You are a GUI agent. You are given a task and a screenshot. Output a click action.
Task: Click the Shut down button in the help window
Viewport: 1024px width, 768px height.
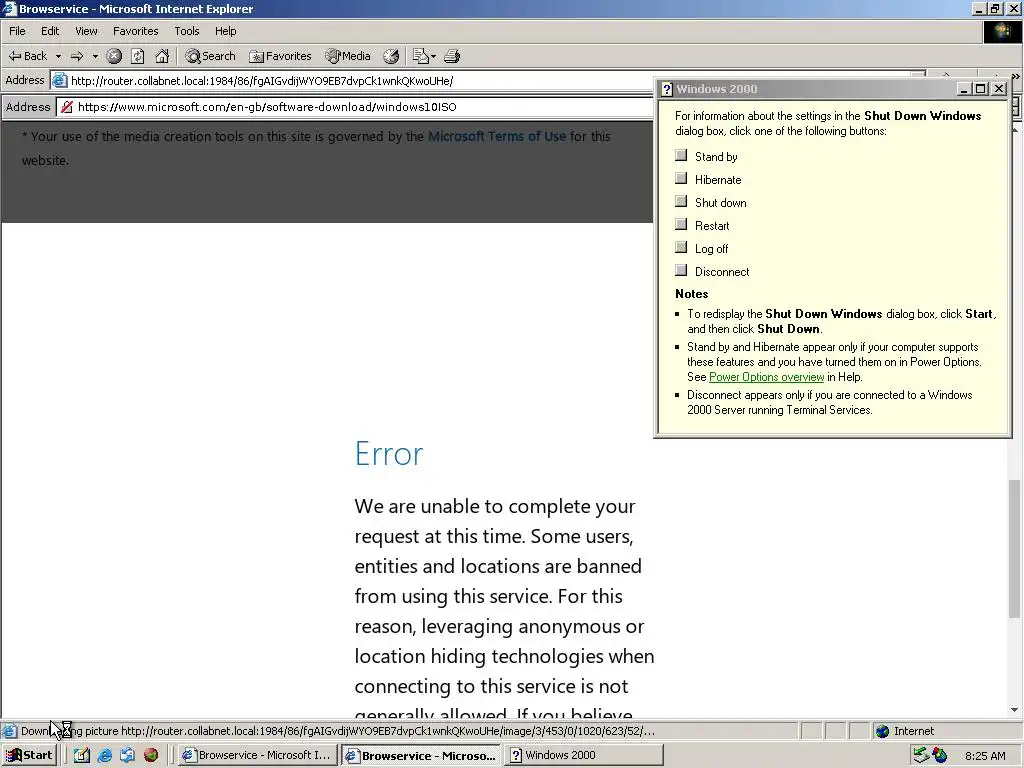point(681,201)
